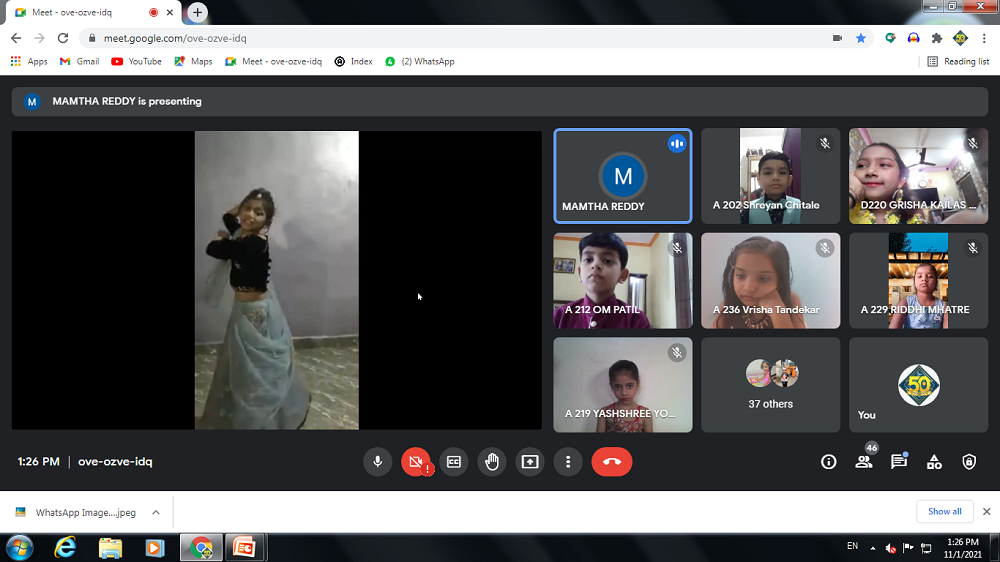Open the activities shapes icon
The height and width of the screenshot is (562, 1000).
[934, 462]
